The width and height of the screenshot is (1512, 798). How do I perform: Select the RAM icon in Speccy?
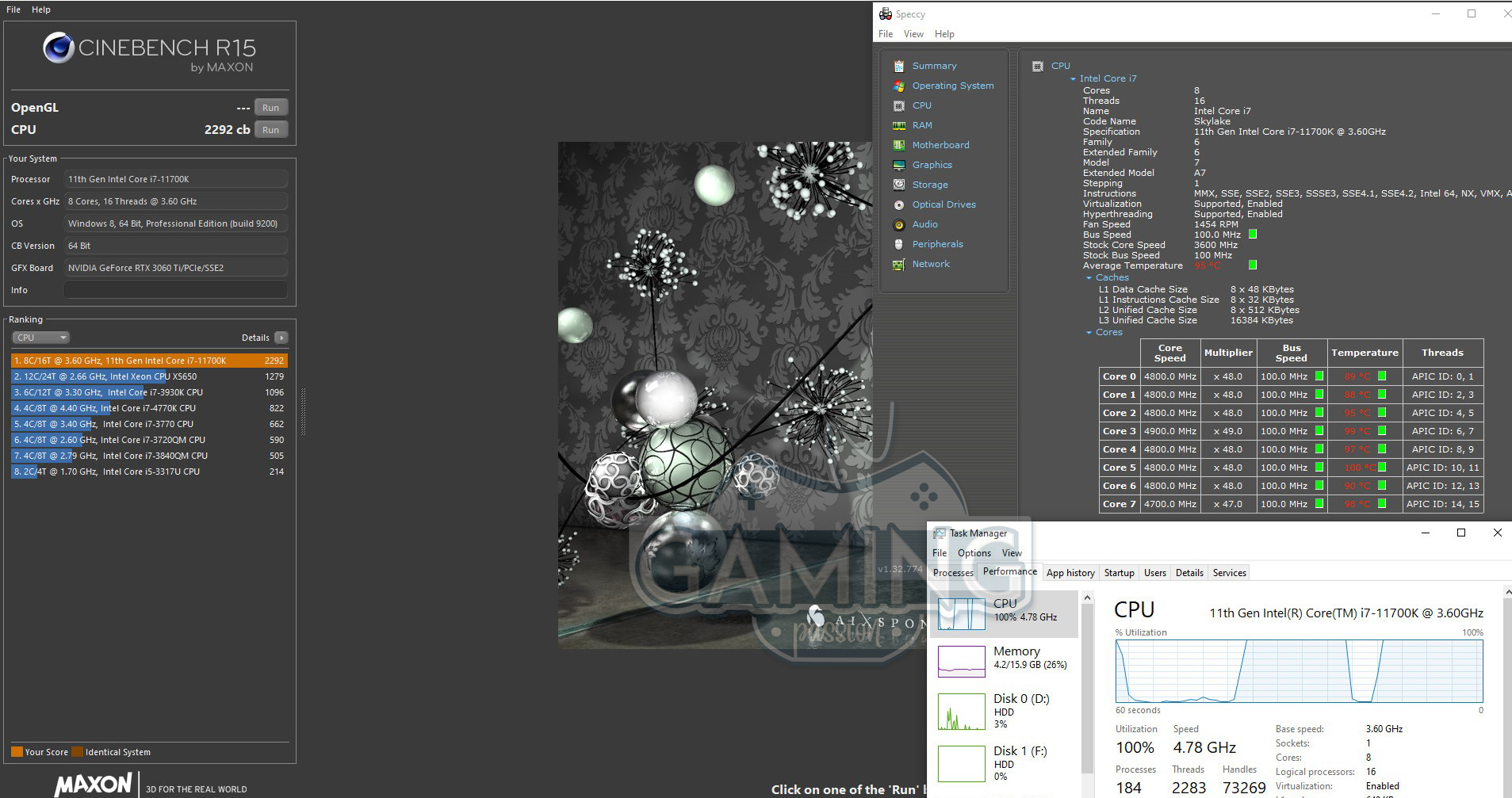coord(898,125)
